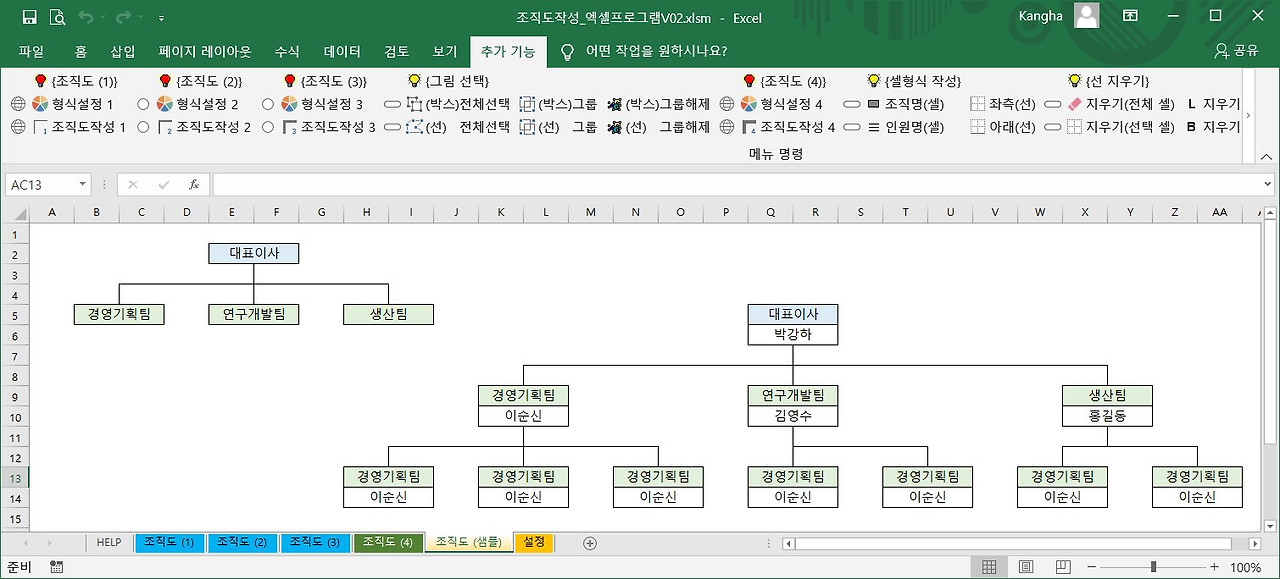1280x579 pixels.
Task: Select radio button beside 조직도작성 3
Action: (268, 127)
